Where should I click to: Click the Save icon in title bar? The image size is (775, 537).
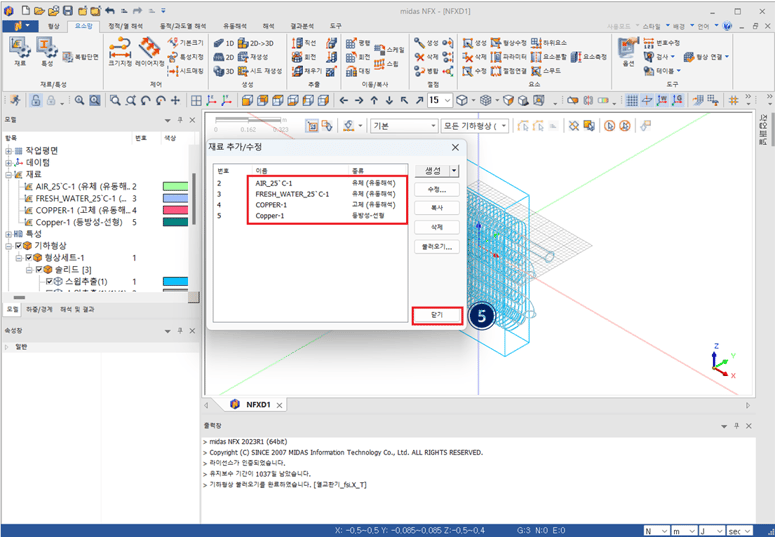pyautogui.click(x=68, y=11)
